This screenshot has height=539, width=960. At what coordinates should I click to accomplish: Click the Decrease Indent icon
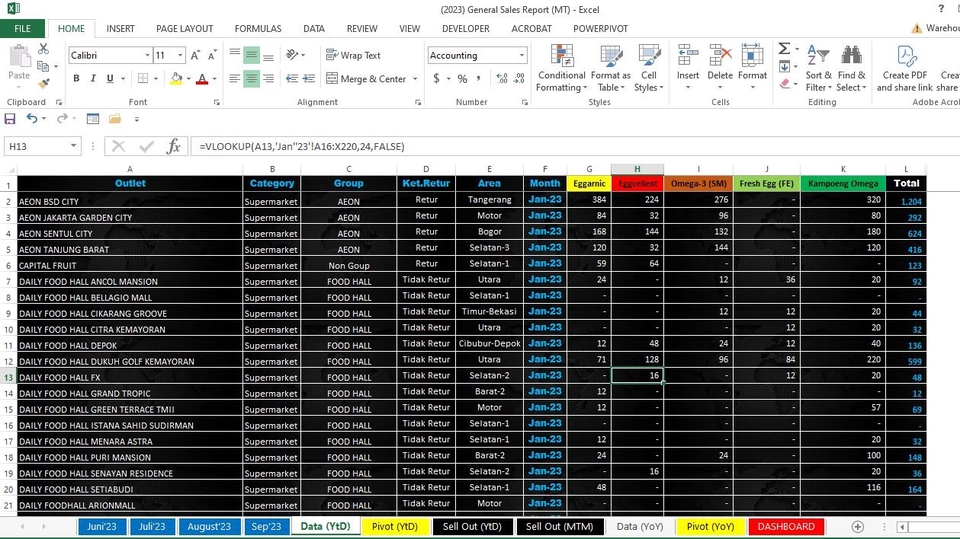coord(292,78)
